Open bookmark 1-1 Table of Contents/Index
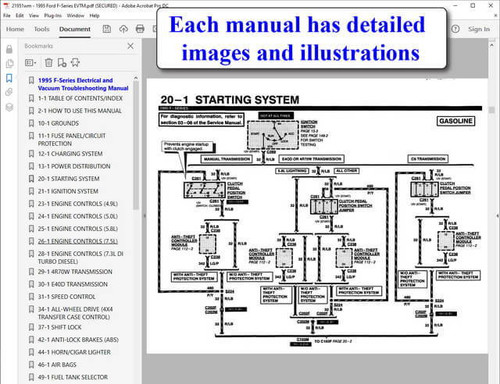The image size is (500, 384). tap(80, 98)
